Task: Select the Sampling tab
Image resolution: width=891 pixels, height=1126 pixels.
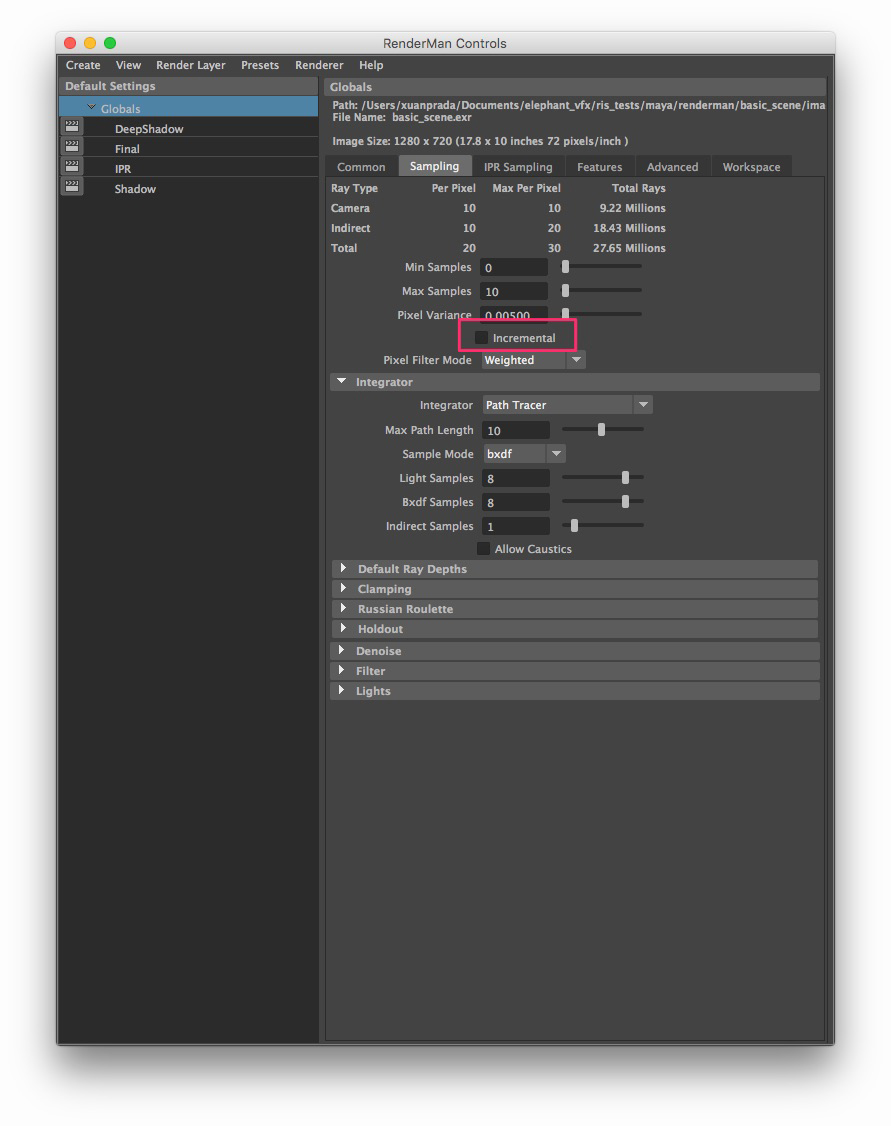Action: [434, 166]
